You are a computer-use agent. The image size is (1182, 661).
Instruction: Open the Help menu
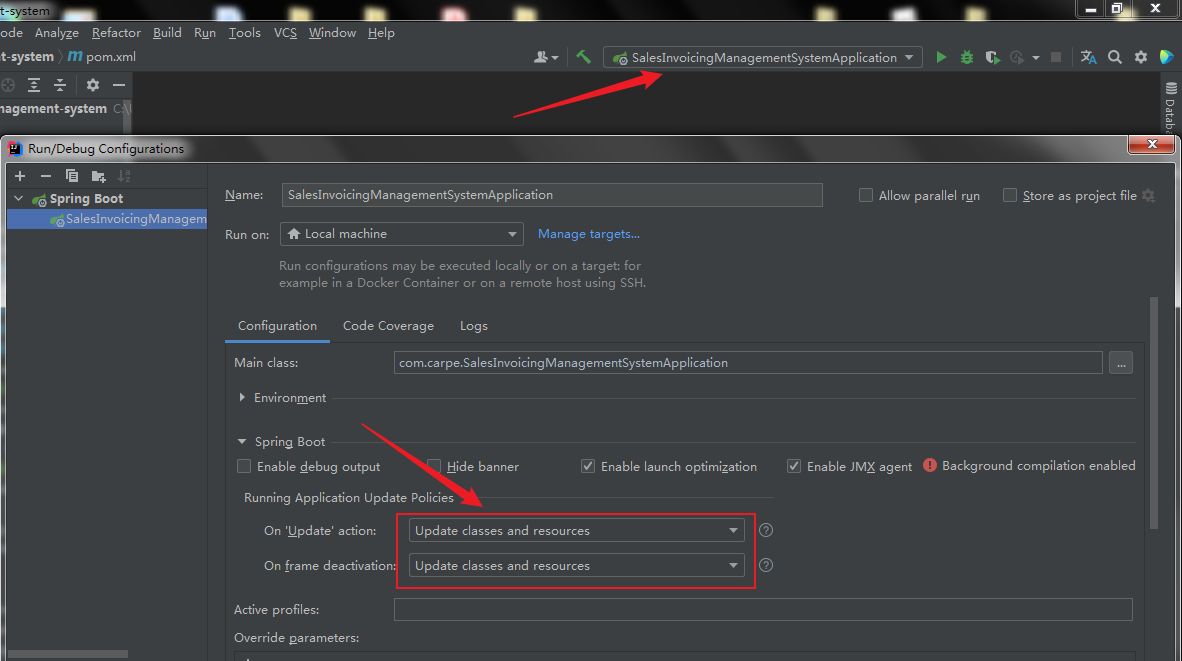(x=381, y=32)
